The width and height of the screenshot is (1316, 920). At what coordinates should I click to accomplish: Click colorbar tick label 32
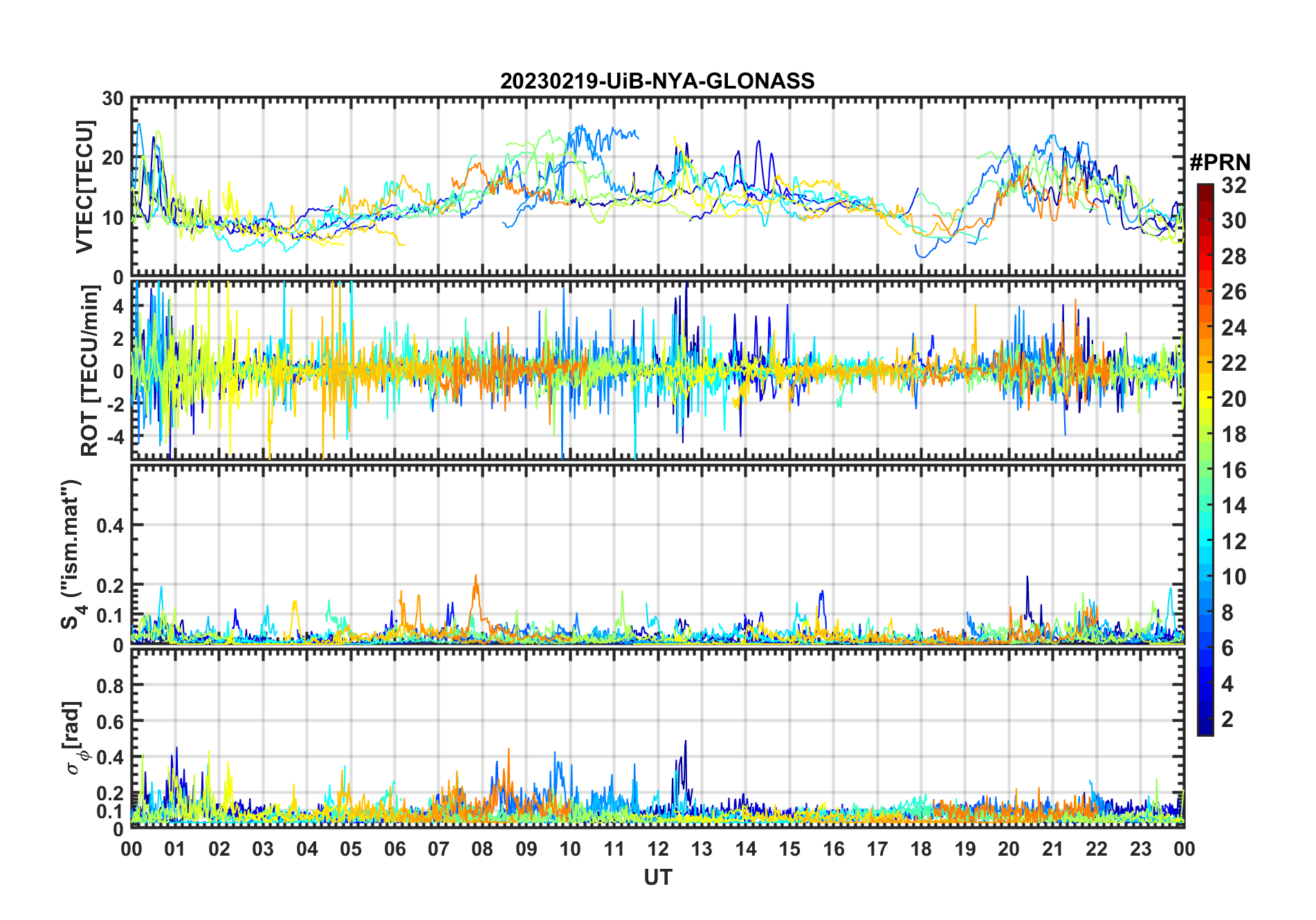pos(1234,185)
